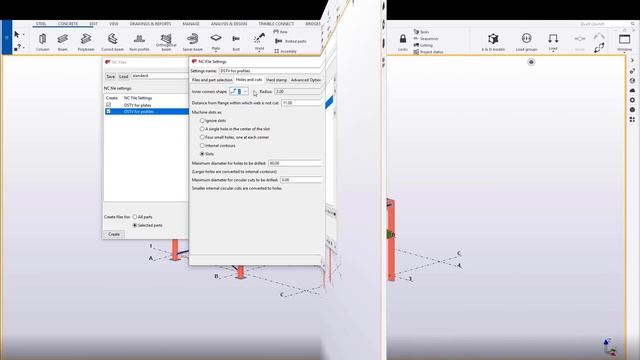Select the Plate tool

(216, 41)
